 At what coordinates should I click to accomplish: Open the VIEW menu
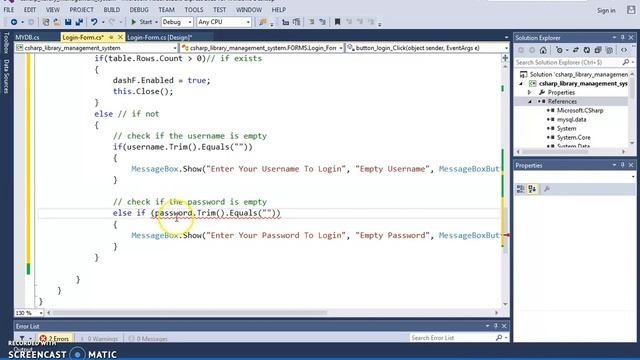pos(53,9)
